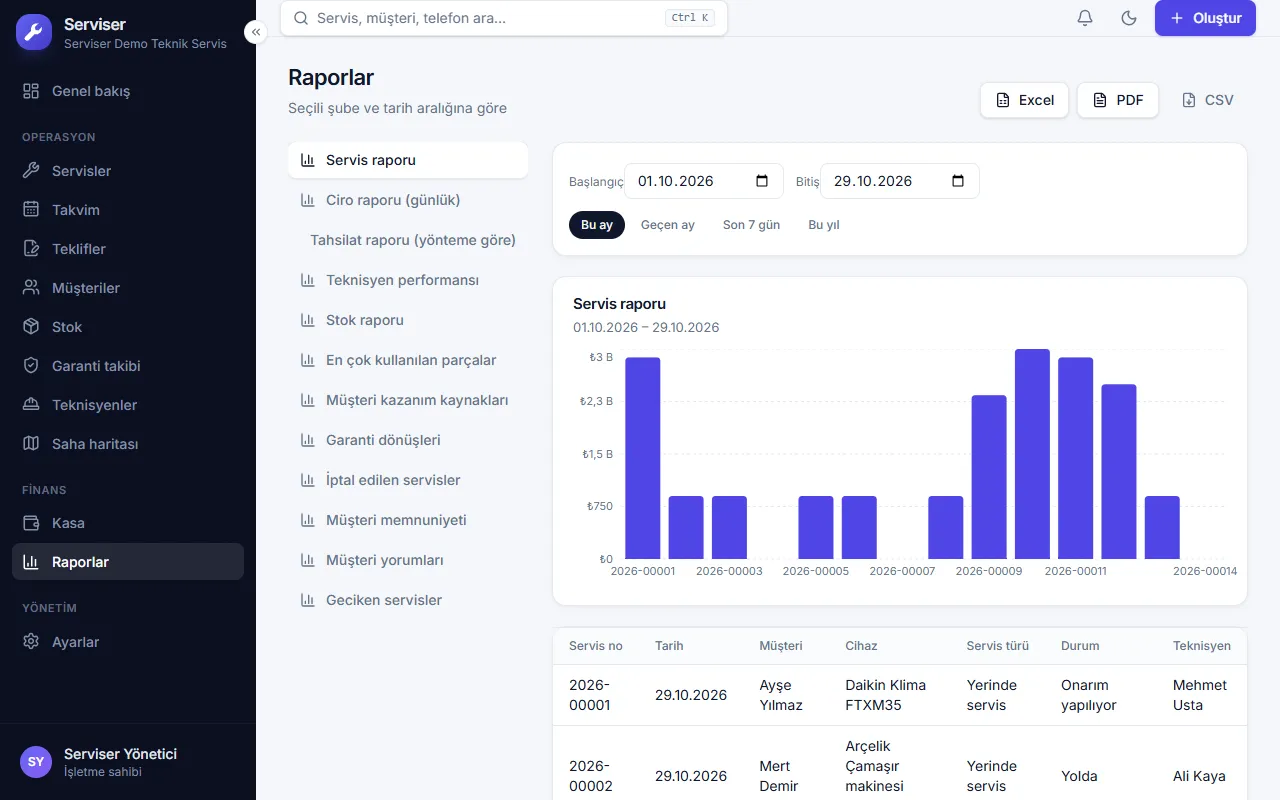The height and width of the screenshot is (800, 1280).
Task: Open Tahsilat raporu (yönteme göre)
Action: pyautogui.click(x=408, y=240)
